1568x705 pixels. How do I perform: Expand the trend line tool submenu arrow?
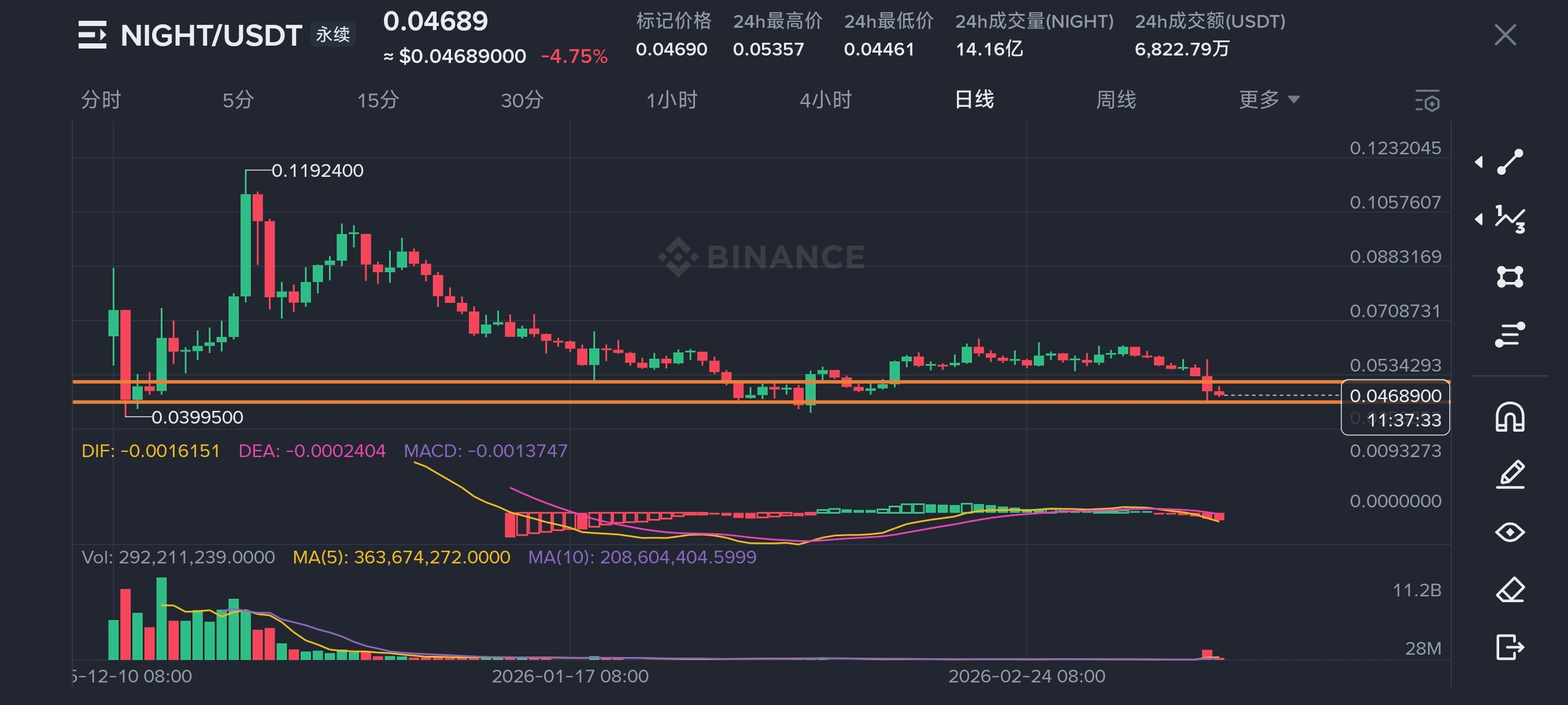pyautogui.click(x=1479, y=162)
